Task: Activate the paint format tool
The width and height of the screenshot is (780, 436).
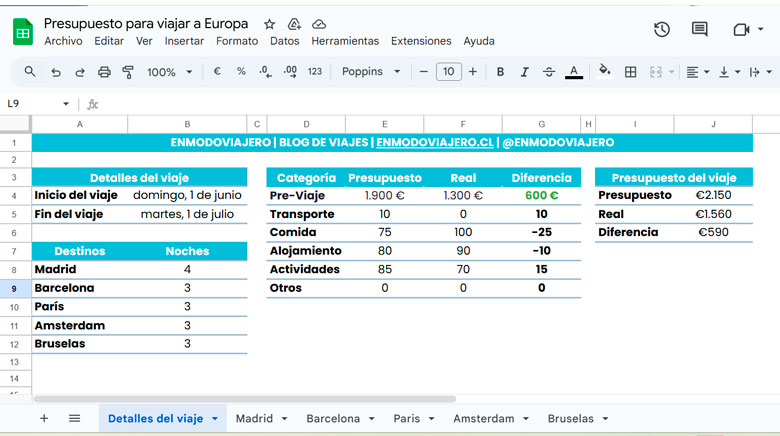Action: click(x=128, y=72)
